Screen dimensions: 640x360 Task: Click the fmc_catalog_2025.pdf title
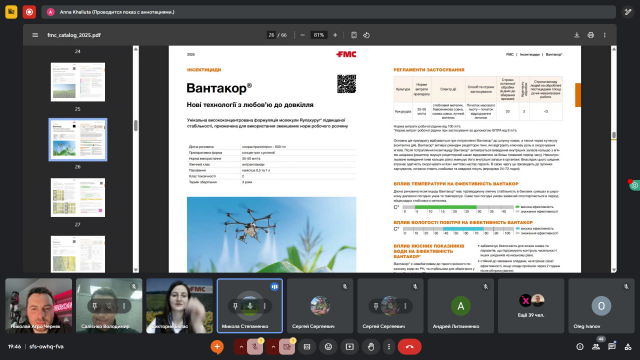pos(74,35)
